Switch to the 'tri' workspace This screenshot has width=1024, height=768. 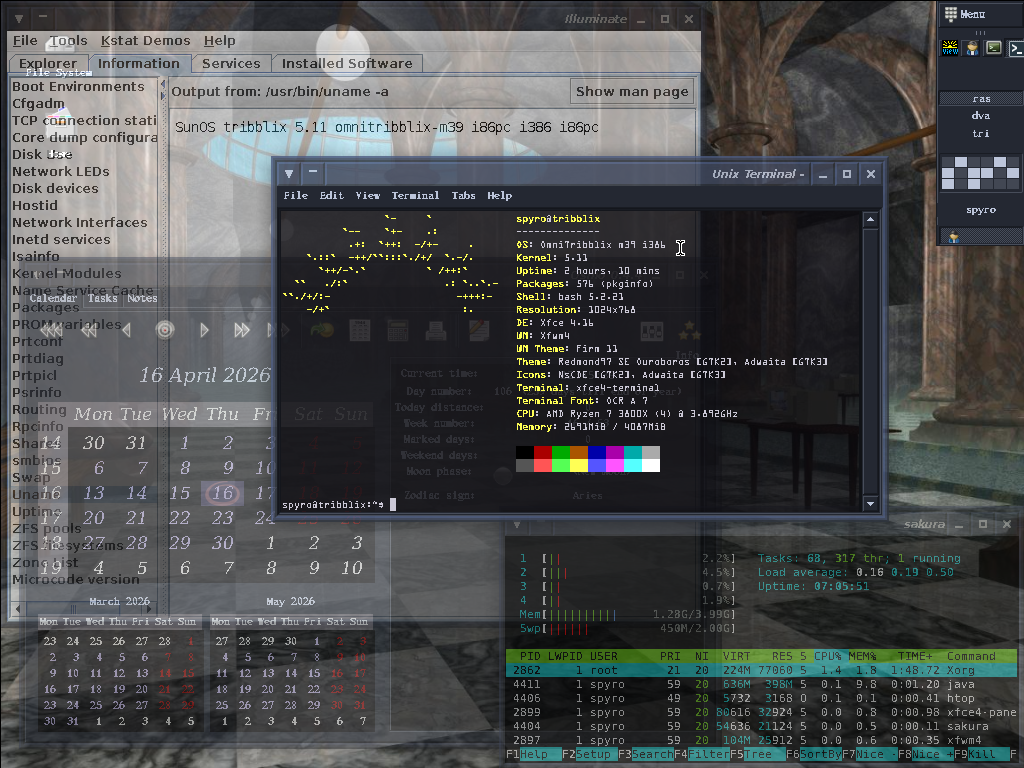[980, 133]
